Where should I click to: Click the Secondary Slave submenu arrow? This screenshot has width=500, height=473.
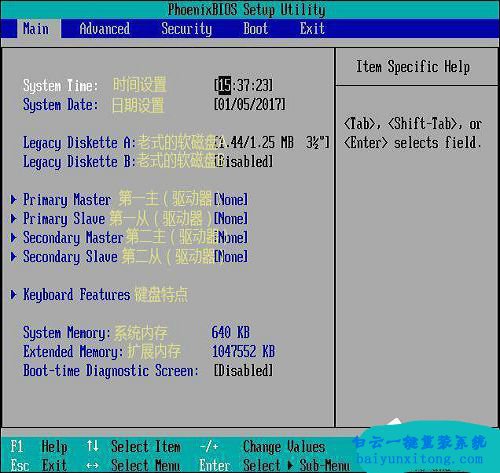click(x=13, y=256)
